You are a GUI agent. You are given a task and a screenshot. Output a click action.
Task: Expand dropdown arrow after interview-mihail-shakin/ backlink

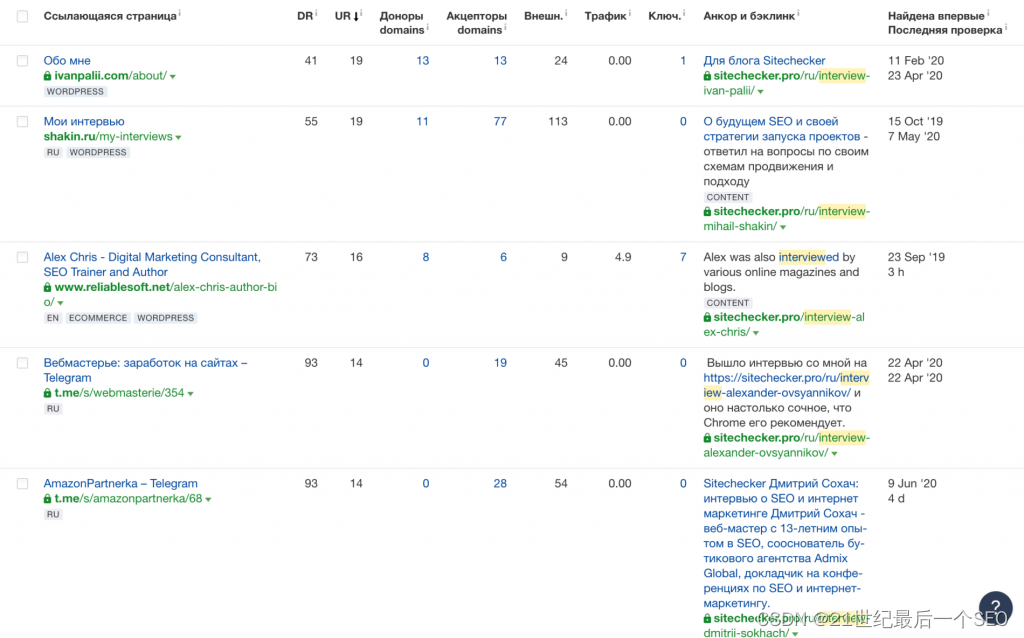[x=783, y=228]
